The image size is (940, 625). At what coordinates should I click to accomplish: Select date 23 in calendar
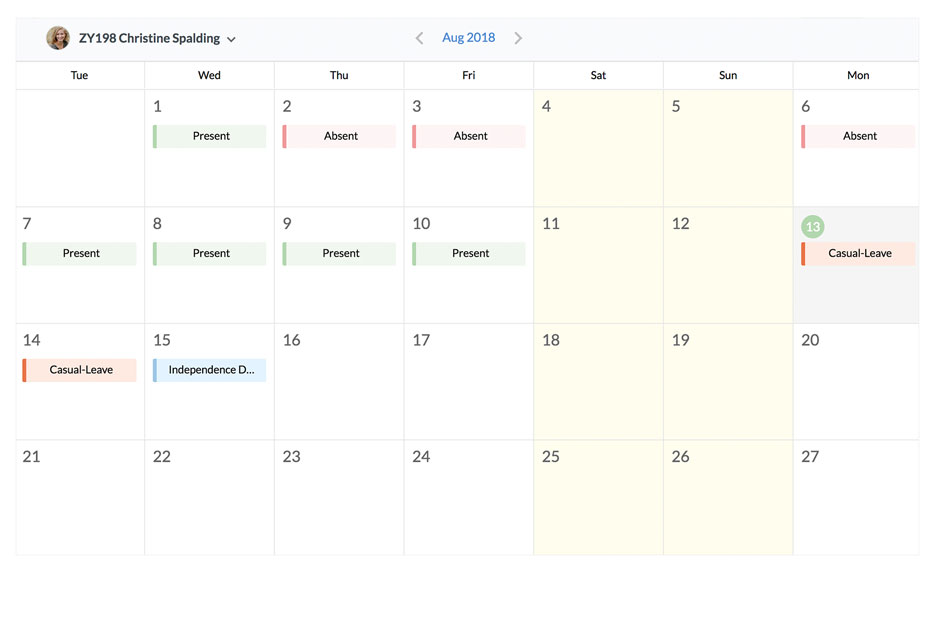(x=339, y=498)
